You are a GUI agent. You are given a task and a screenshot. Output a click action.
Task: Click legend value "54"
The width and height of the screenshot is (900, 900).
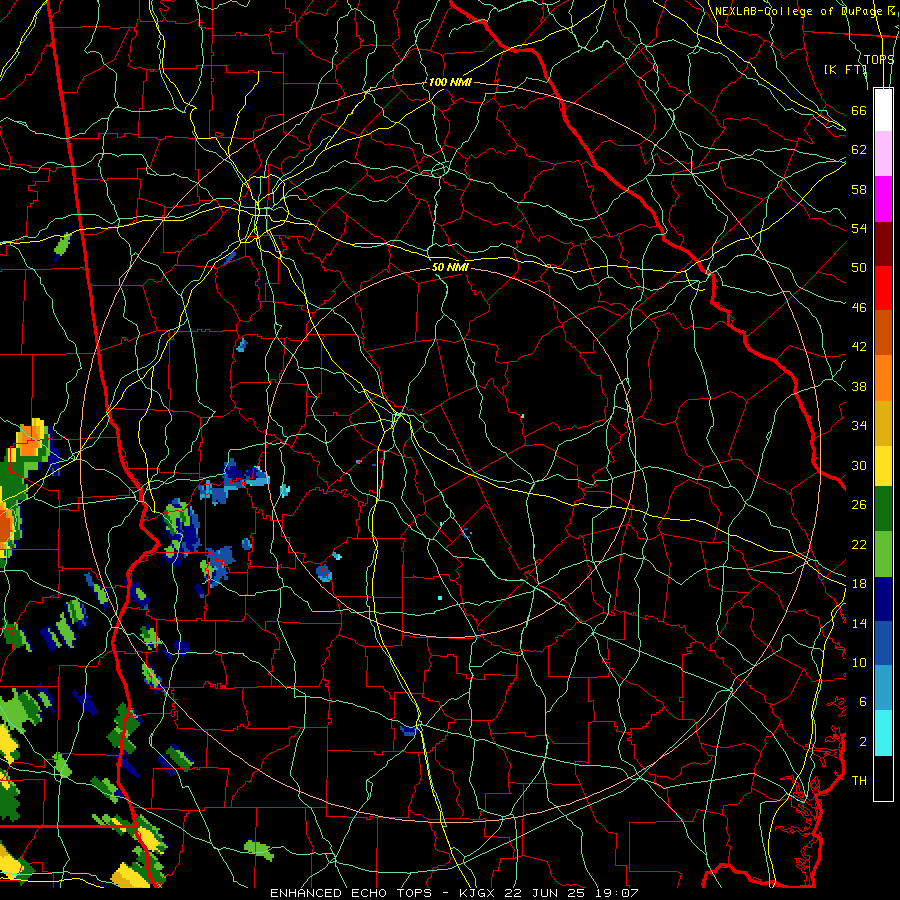[859, 228]
